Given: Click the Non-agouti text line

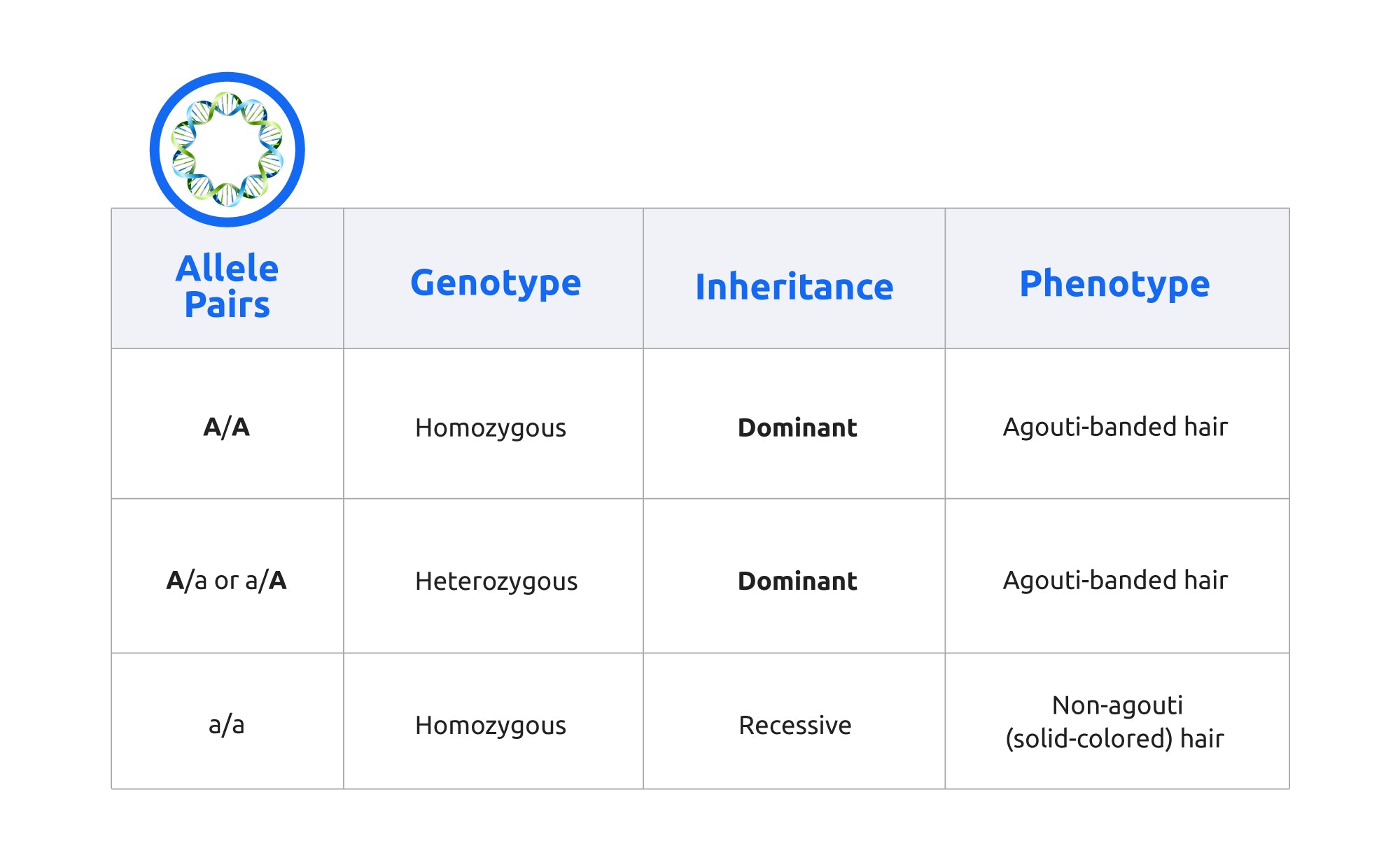Looking at the screenshot, I should (1117, 705).
